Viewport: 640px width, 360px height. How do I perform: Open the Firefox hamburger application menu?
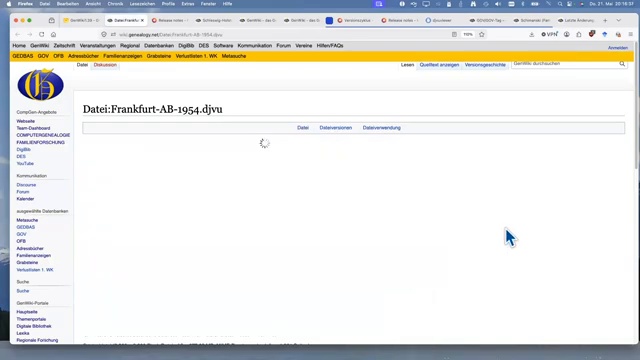(x=631, y=35)
